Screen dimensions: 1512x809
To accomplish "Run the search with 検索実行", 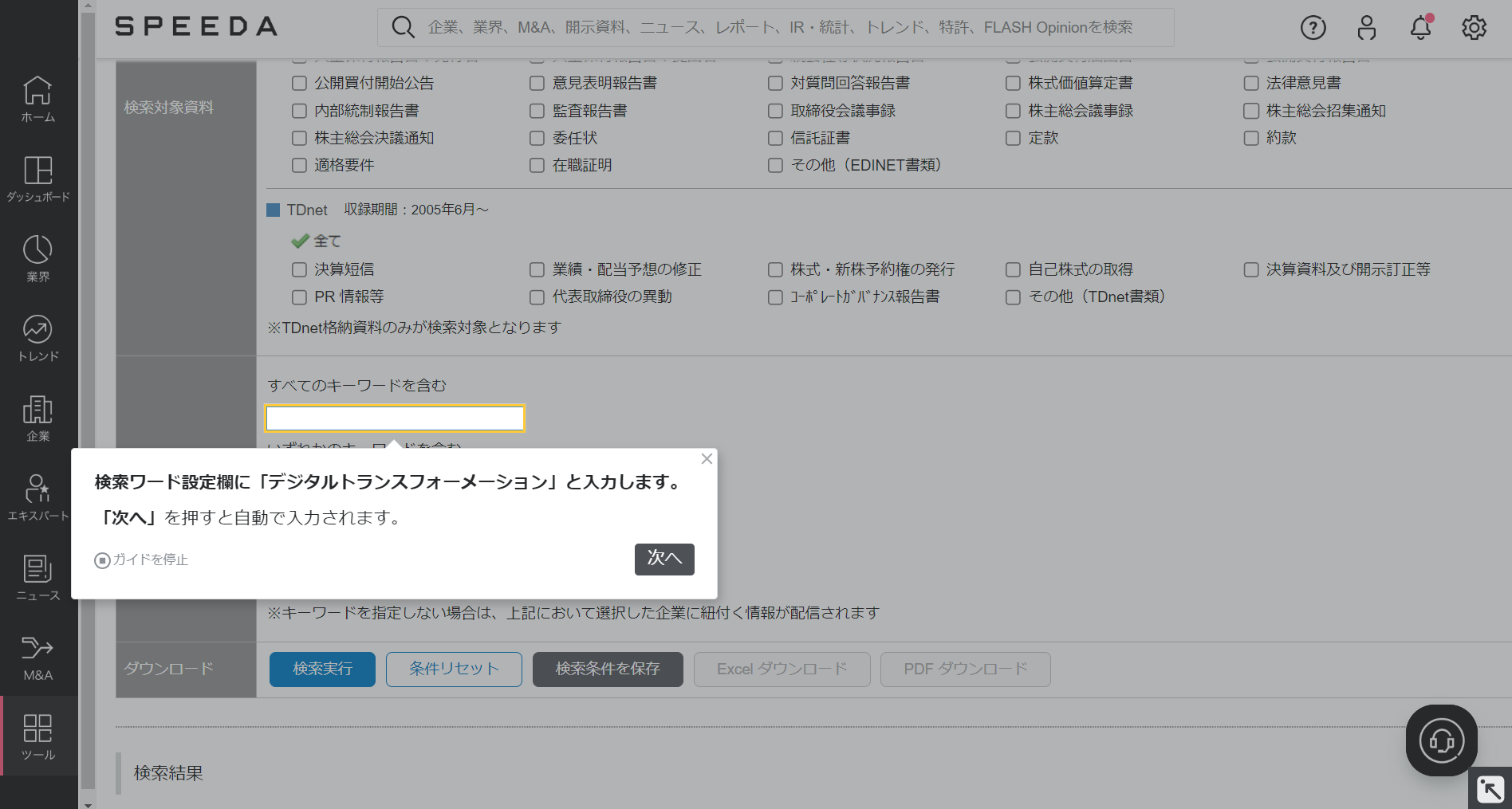I will (321, 669).
